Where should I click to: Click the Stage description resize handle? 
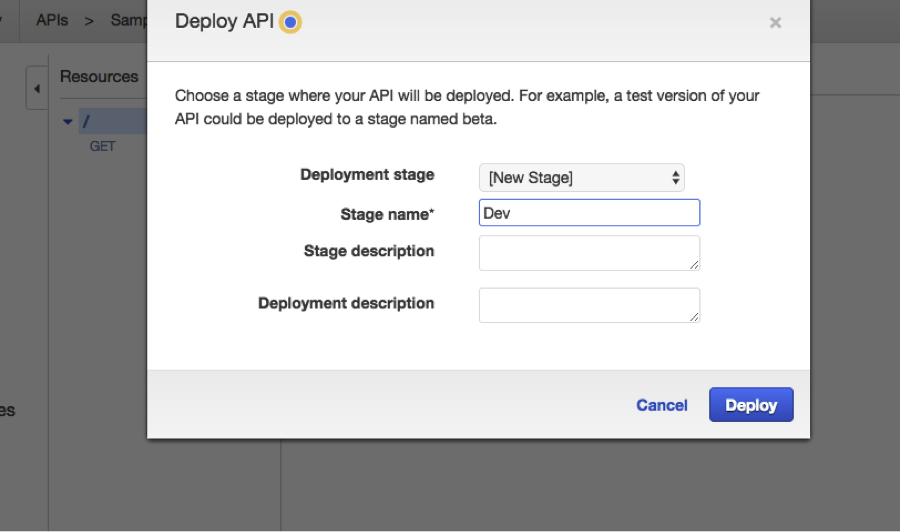(x=695, y=265)
